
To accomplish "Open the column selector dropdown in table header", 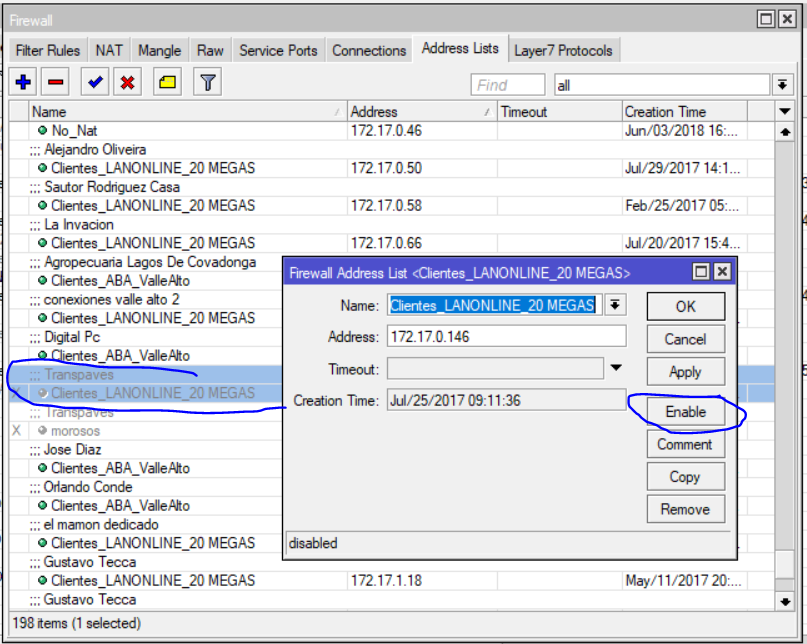I will (784, 111).
